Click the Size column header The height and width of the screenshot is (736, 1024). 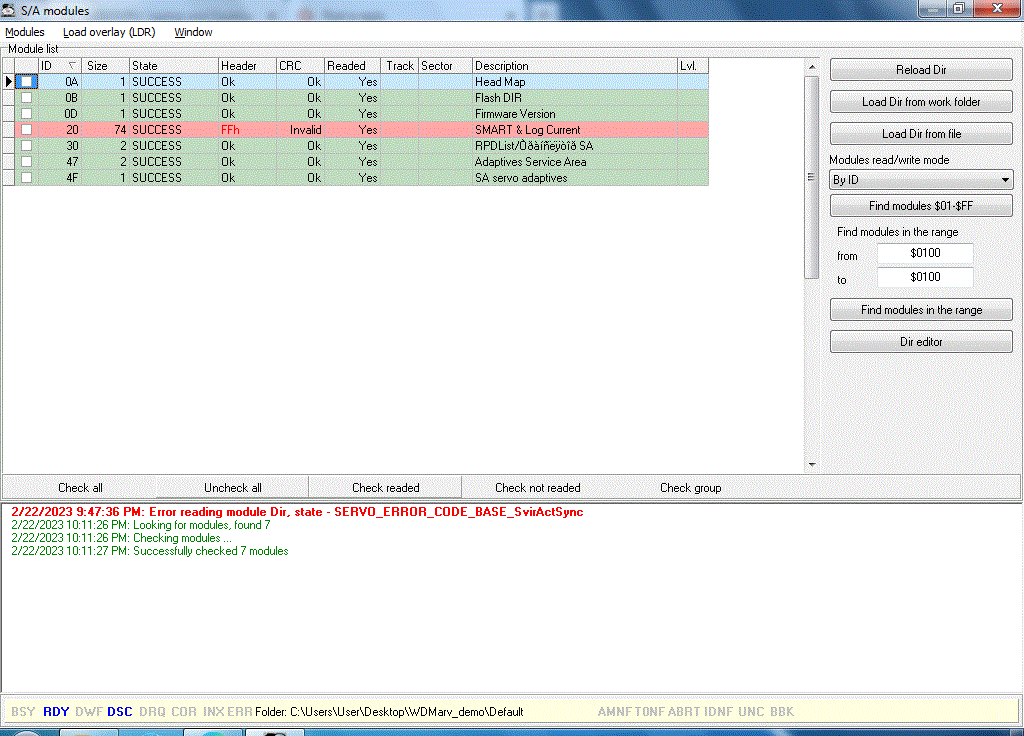[x=106, y=66]
